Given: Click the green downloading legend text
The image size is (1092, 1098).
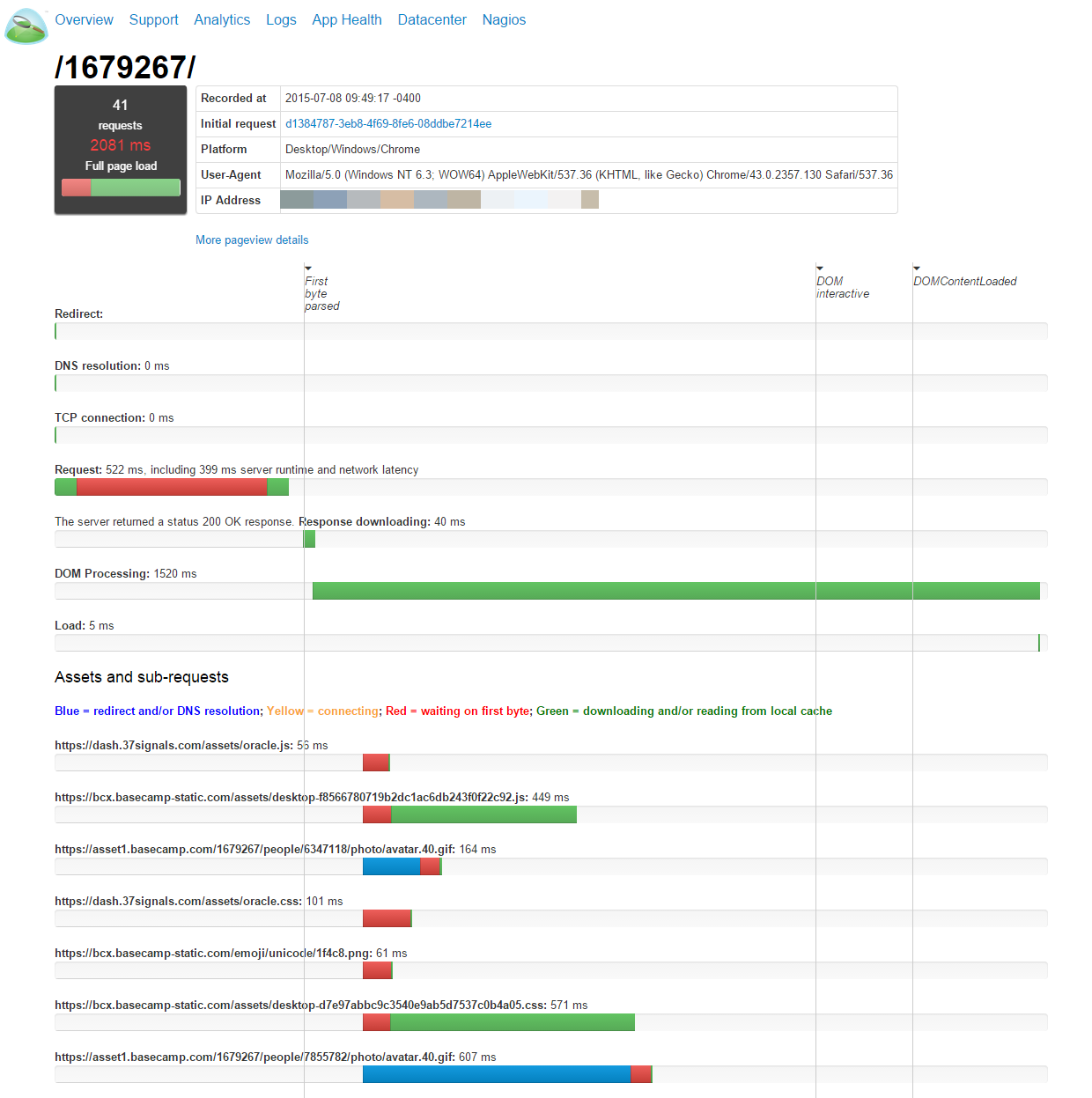Looking at the screenshot, I should pyautogui.click(x=684, y=711).
